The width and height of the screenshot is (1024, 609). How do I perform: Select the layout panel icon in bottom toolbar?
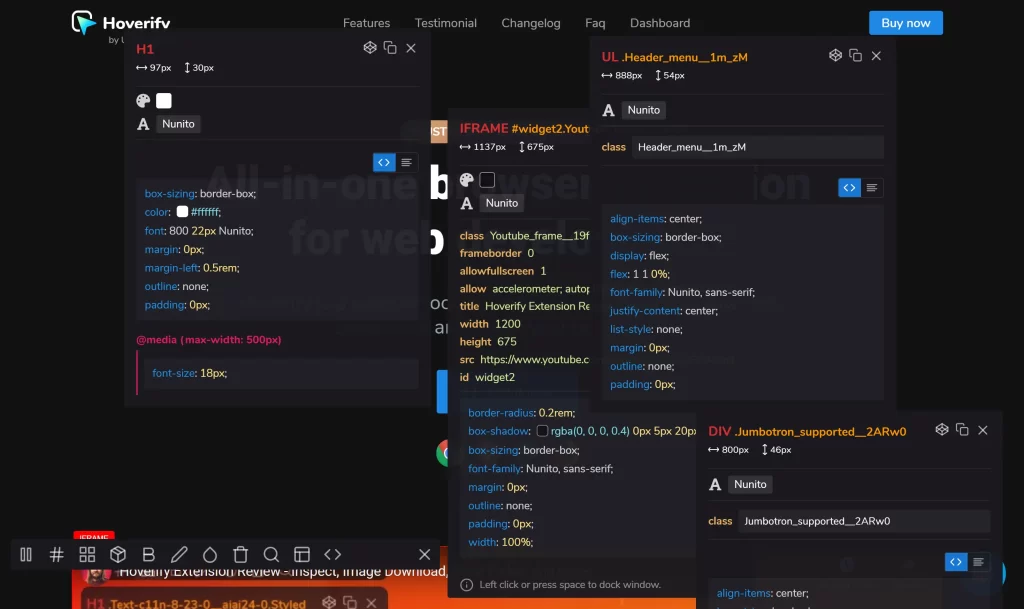pyautogui.click(x=302, y=554)
